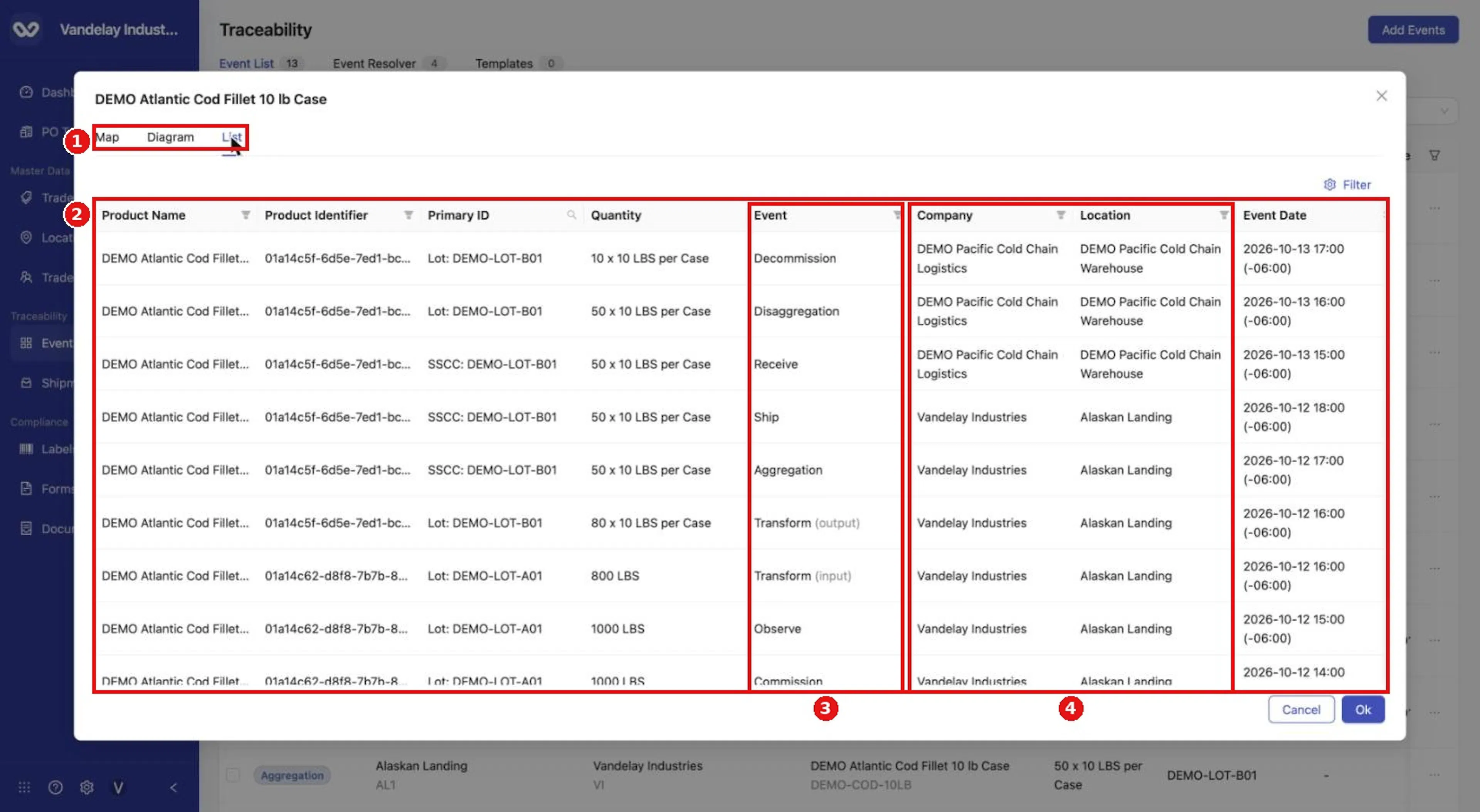Open the Event column filter dropdown
Screen dimensions: 1480x812
coord(897,215)
